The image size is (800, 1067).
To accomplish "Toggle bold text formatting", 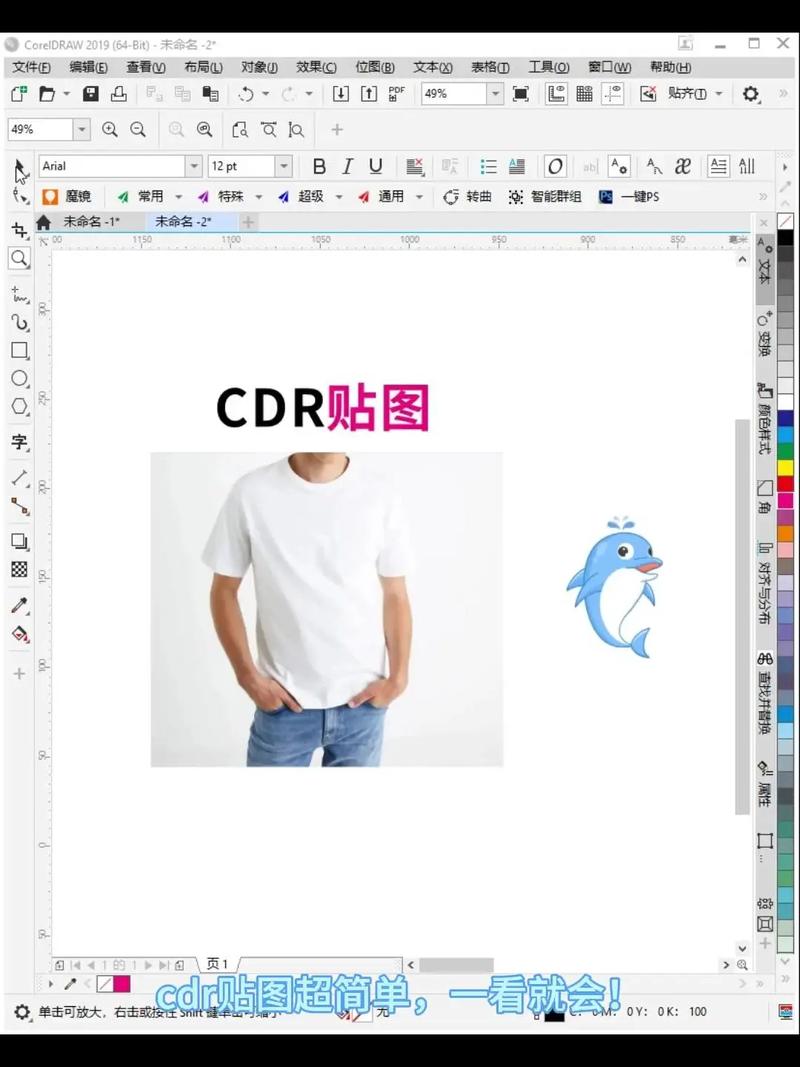I will coord(319,166).
